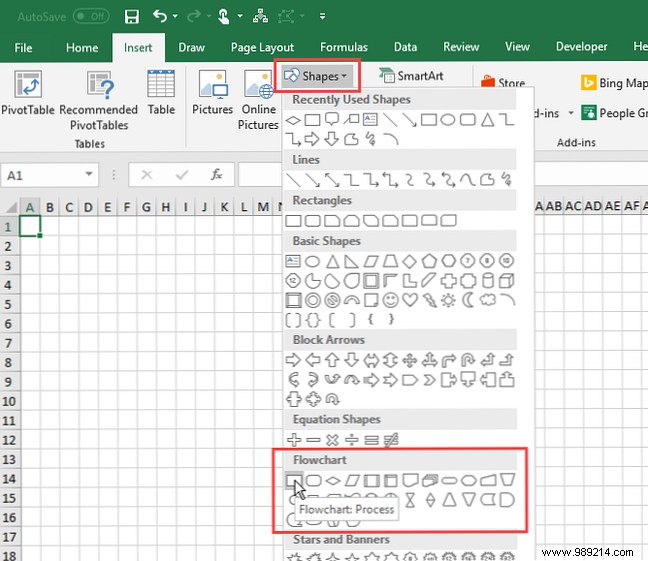Open the Data tab
This screenshot has width=648, height=561.
click(405, 47)
